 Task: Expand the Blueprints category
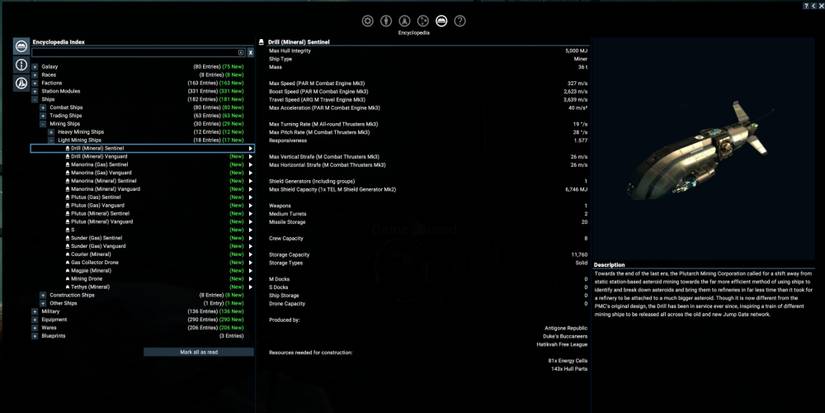point(35,336)
